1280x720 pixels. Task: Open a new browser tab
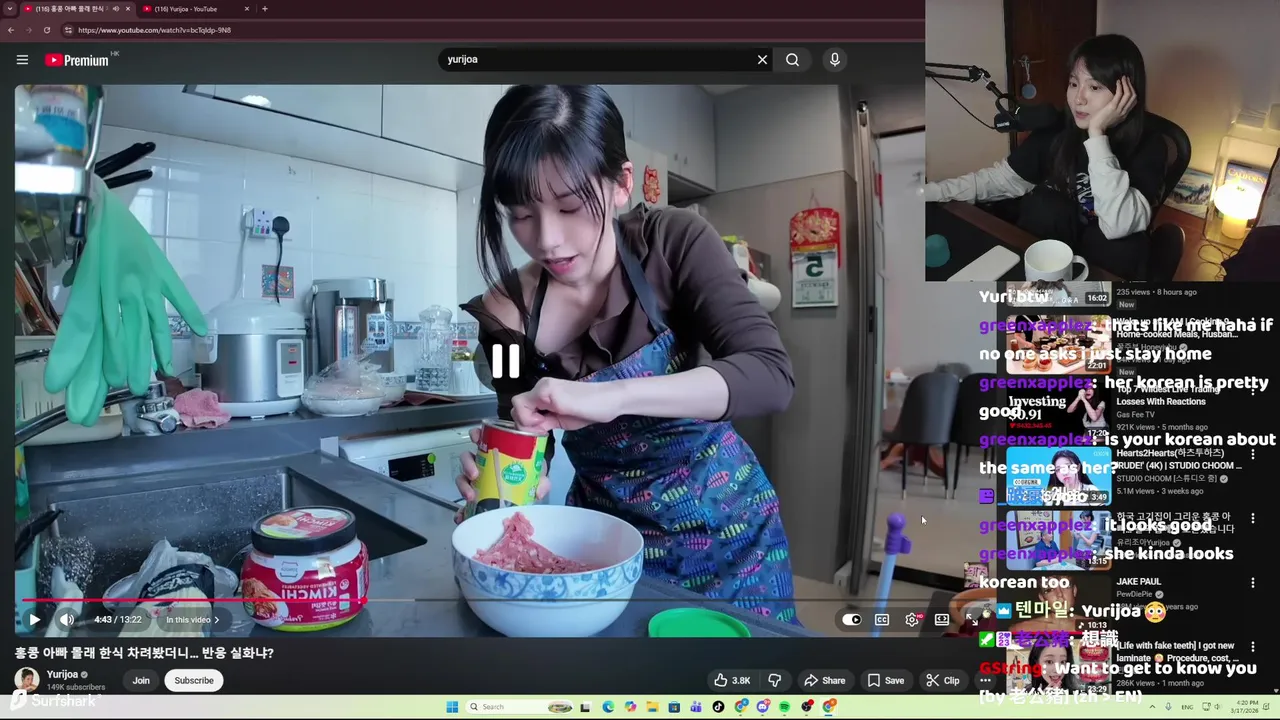pyautogui.click(x=264, y=9)
